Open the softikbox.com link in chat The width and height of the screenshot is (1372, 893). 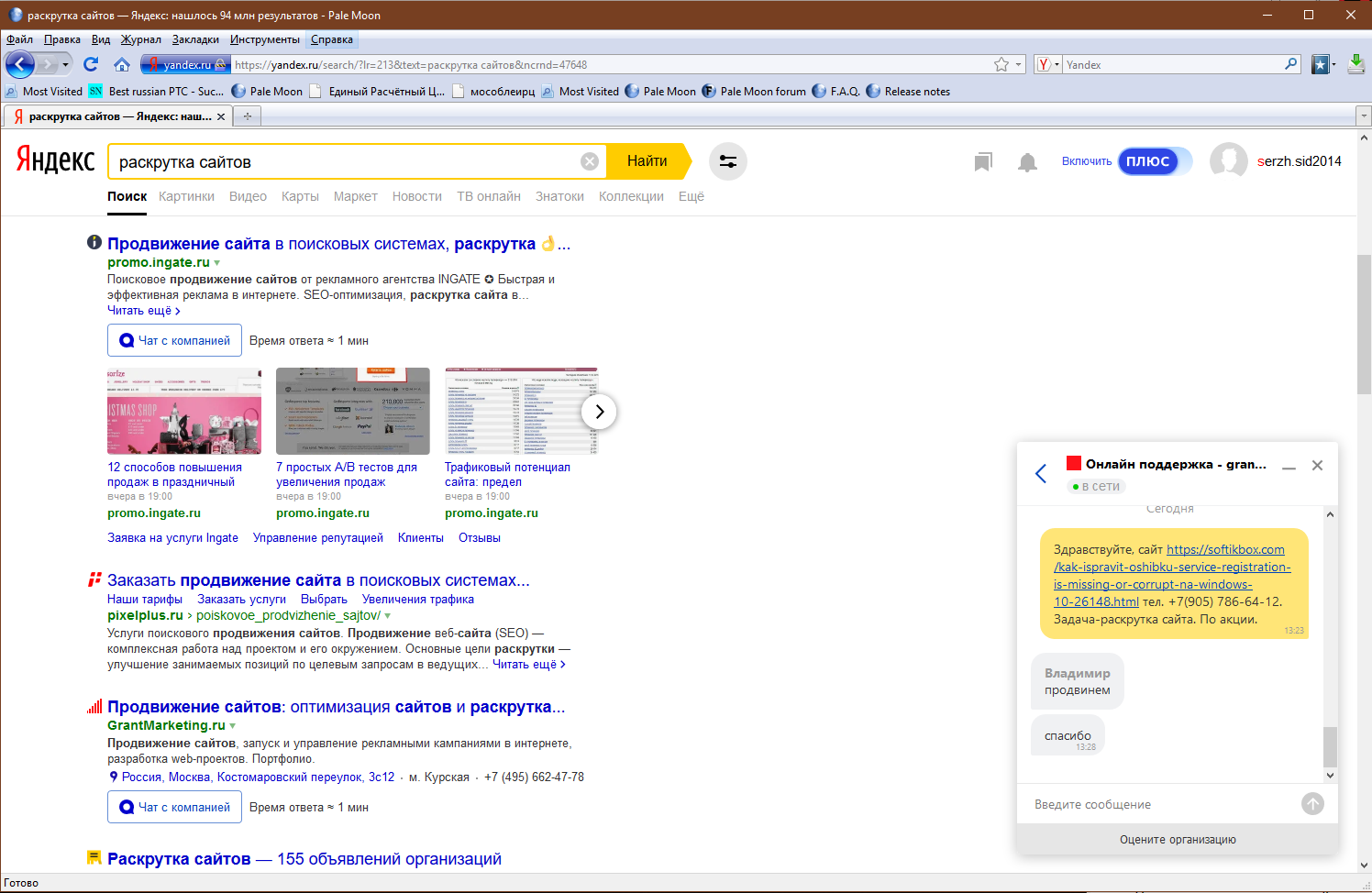tap(1171, 576)
